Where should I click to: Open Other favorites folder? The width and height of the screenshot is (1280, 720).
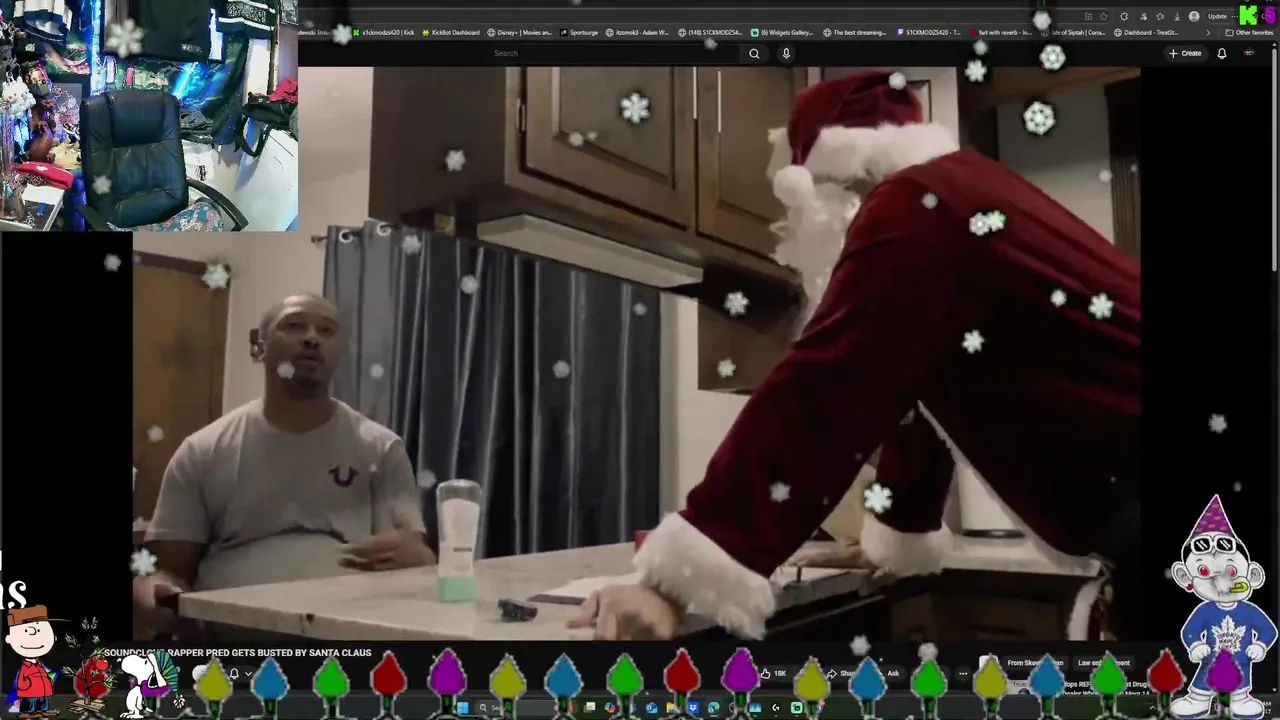(1250, 33)
